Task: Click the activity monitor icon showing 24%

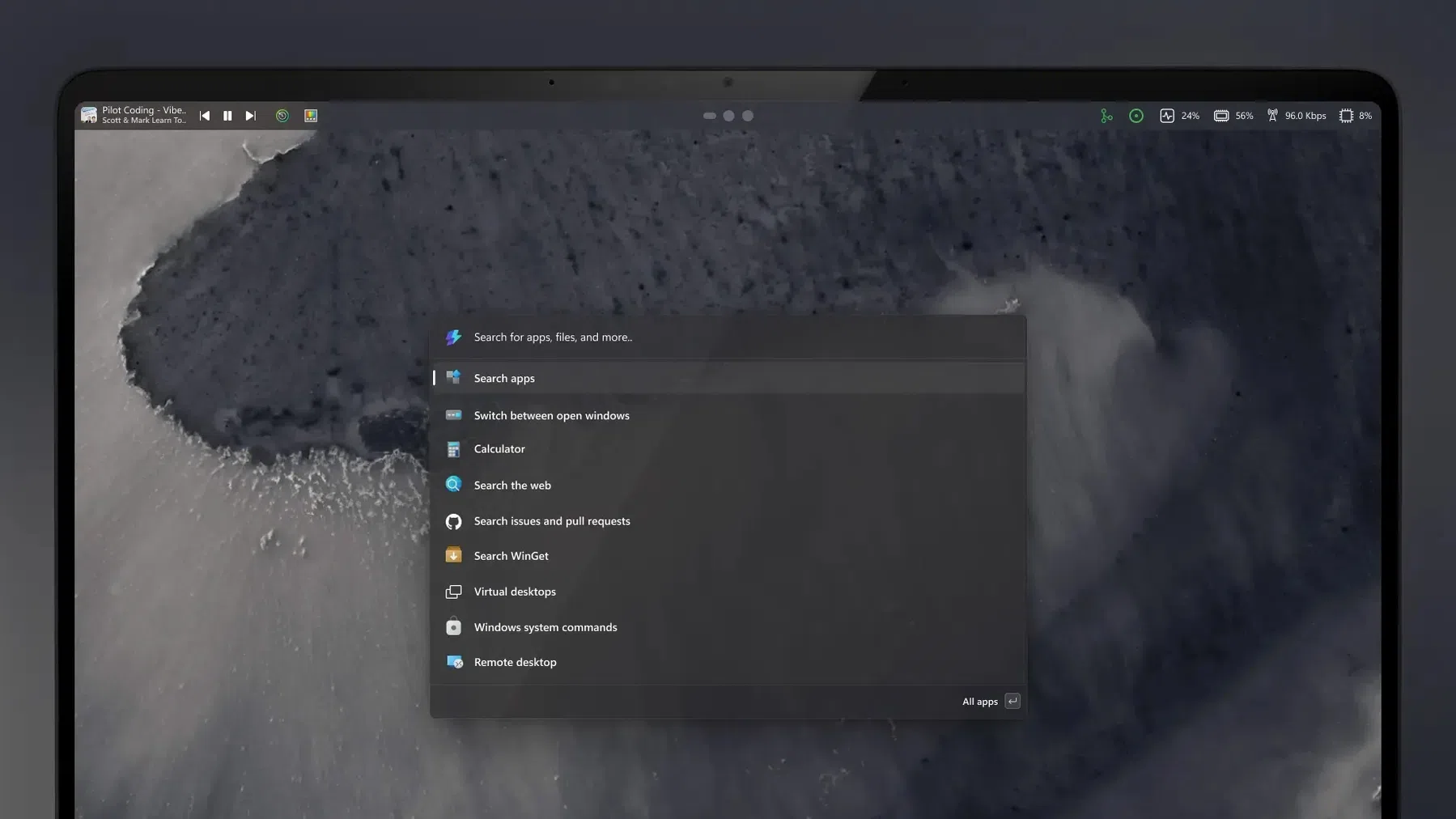Action: 1167,115
